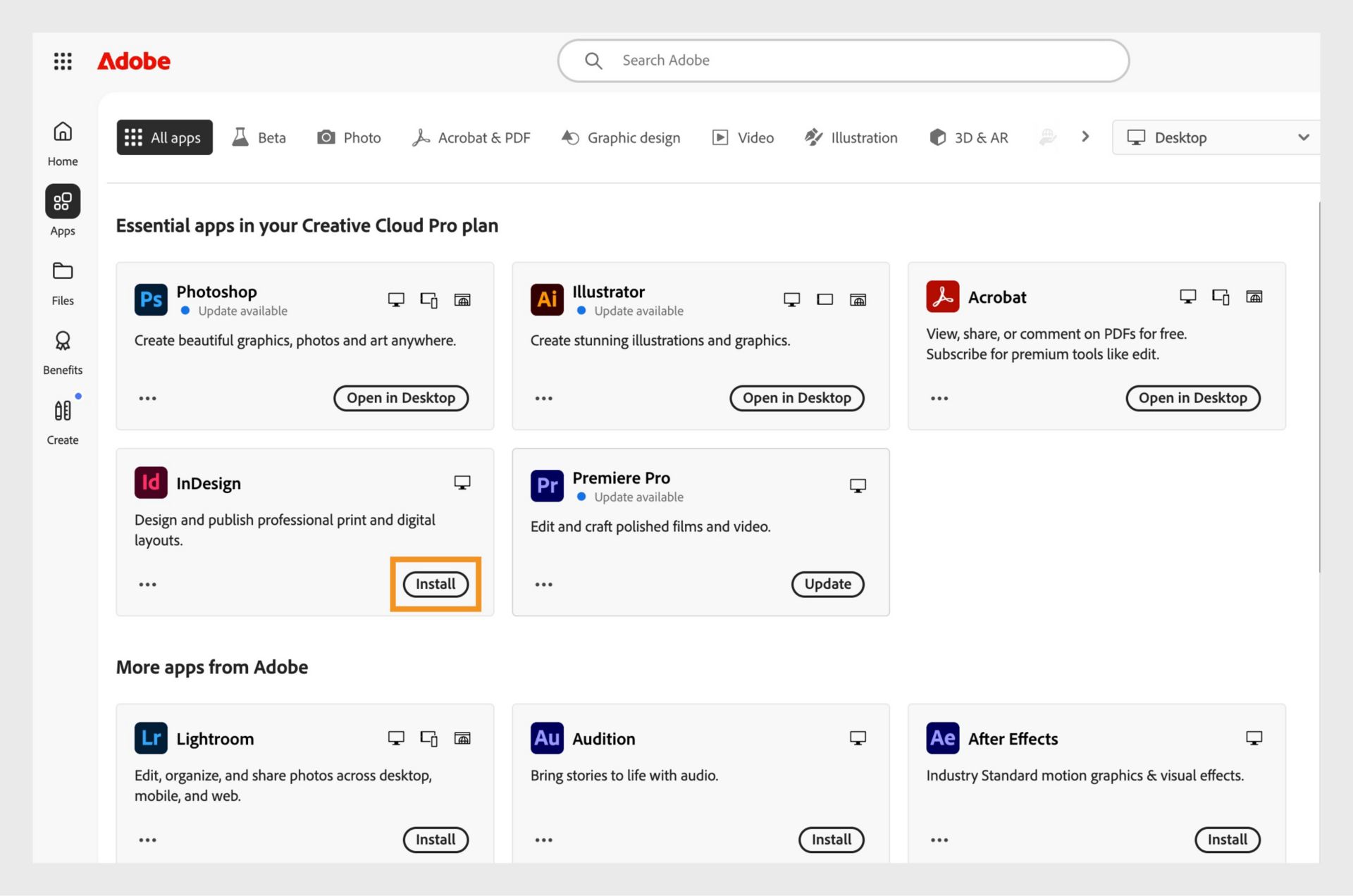Update Premiere Pro
Image resolution: width=1353 pixels, height=896 pixels.
point(827,584)
